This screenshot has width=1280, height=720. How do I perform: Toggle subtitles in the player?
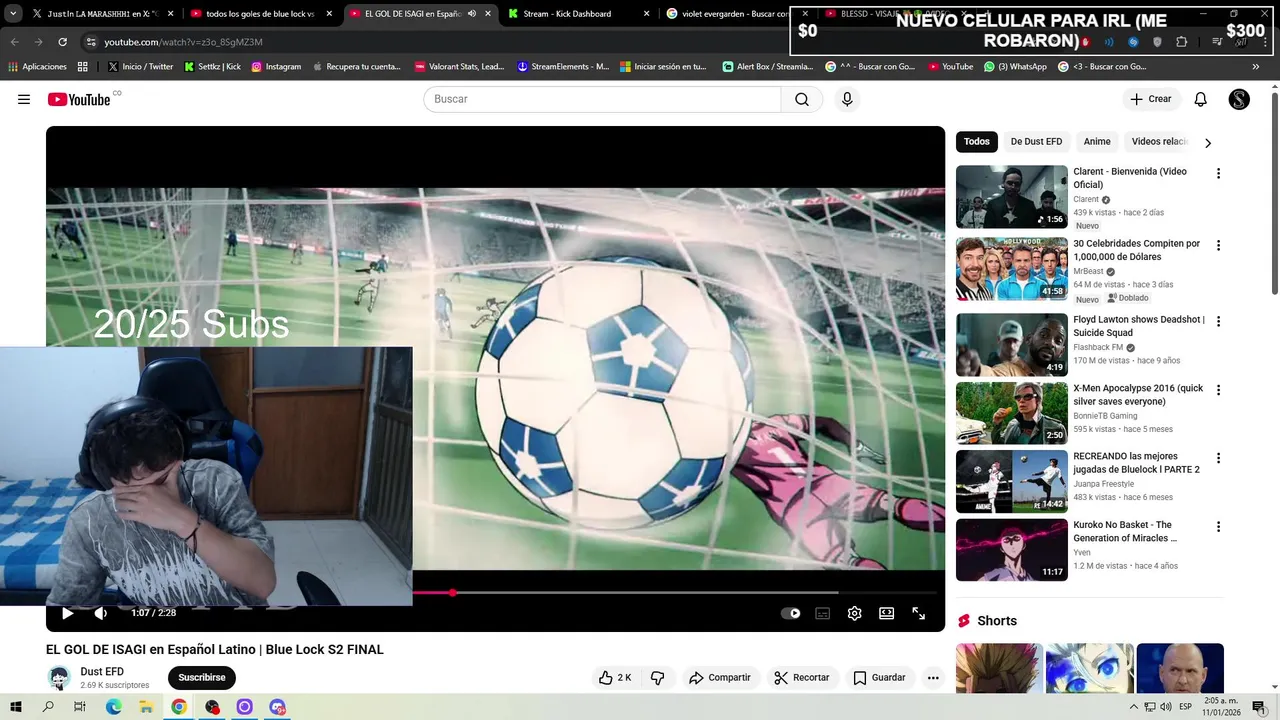coord(822,613)
